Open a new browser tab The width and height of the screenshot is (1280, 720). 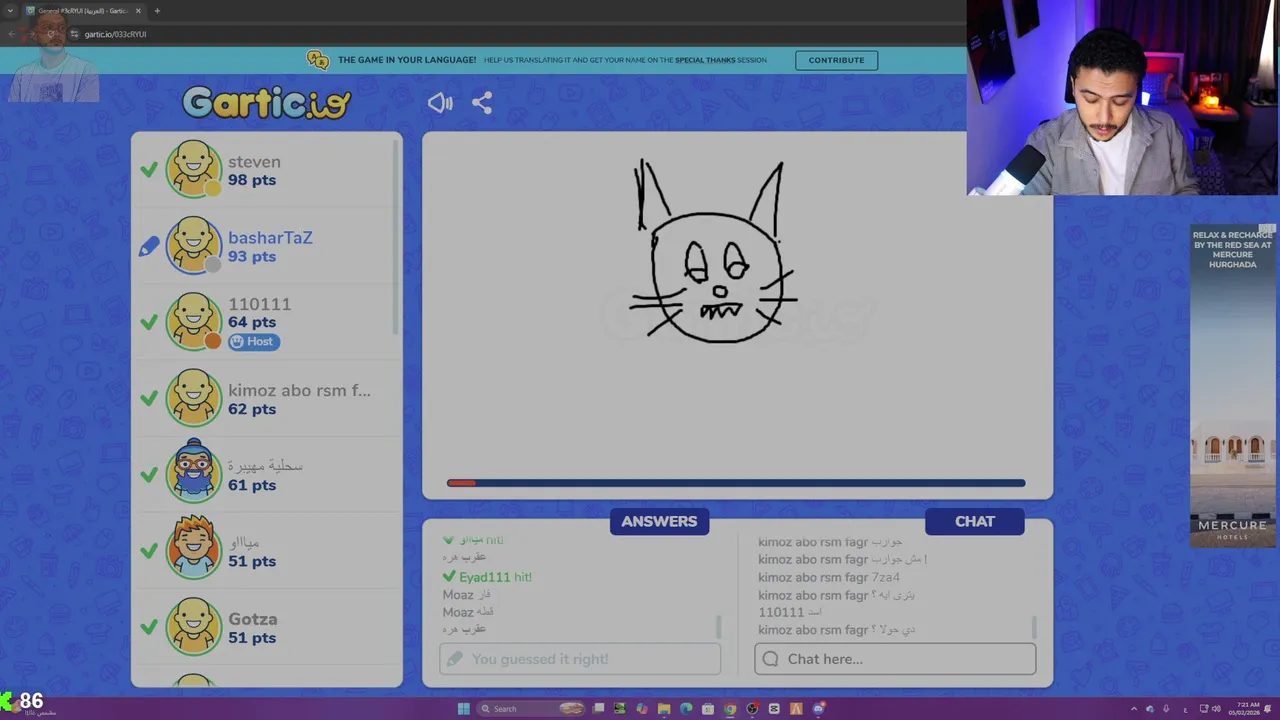click(157, 11)
